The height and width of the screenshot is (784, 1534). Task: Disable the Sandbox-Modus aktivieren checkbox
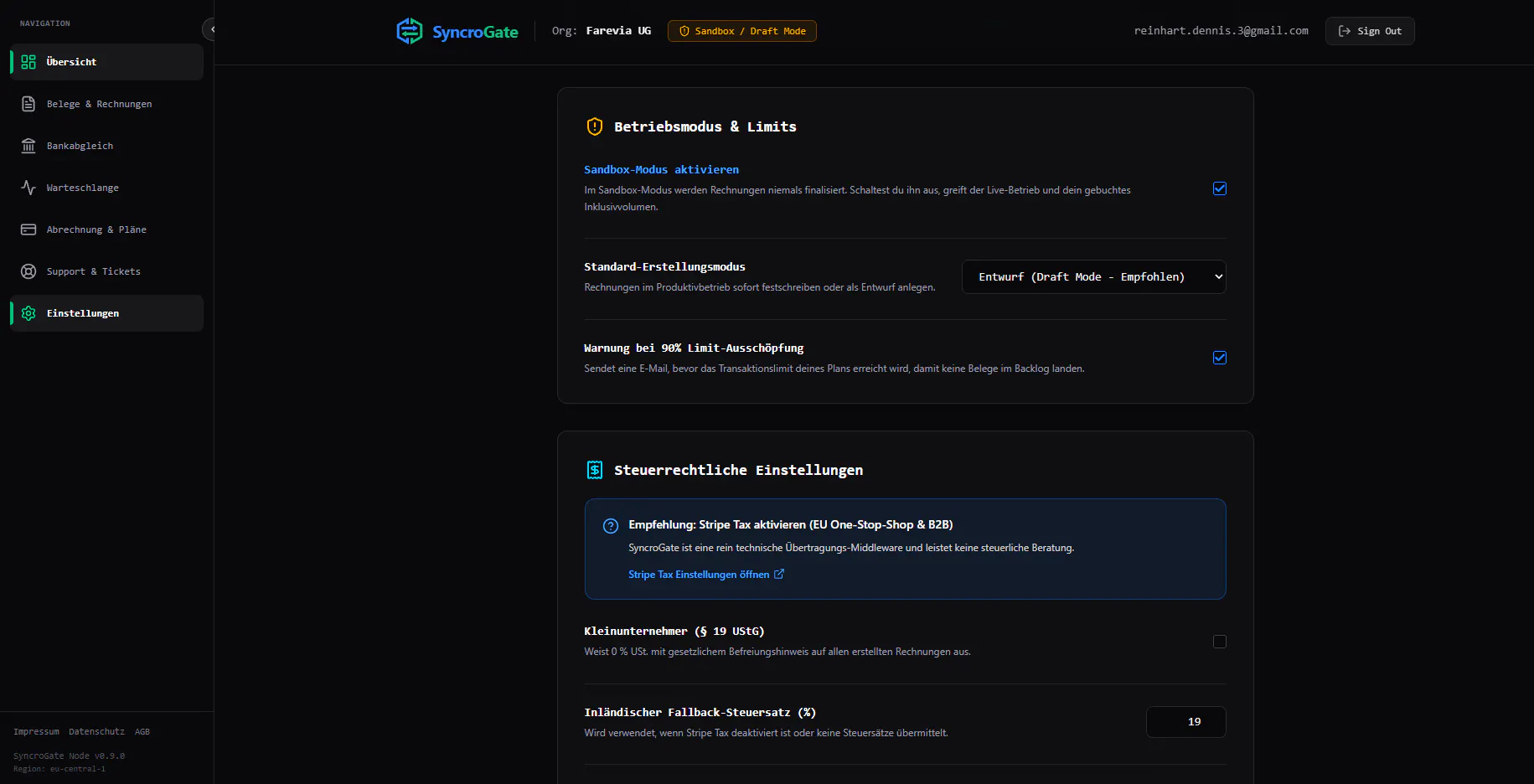(1220, 188)
